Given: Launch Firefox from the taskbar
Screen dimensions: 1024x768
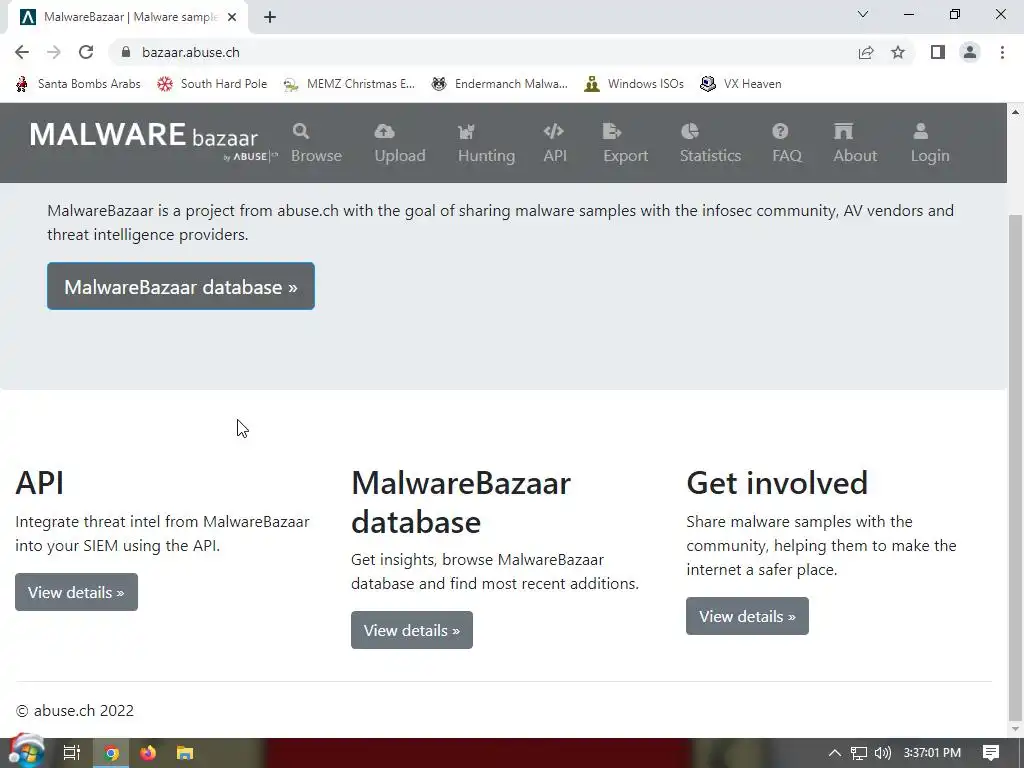Looking at the screenshot, I should [148, 753].
